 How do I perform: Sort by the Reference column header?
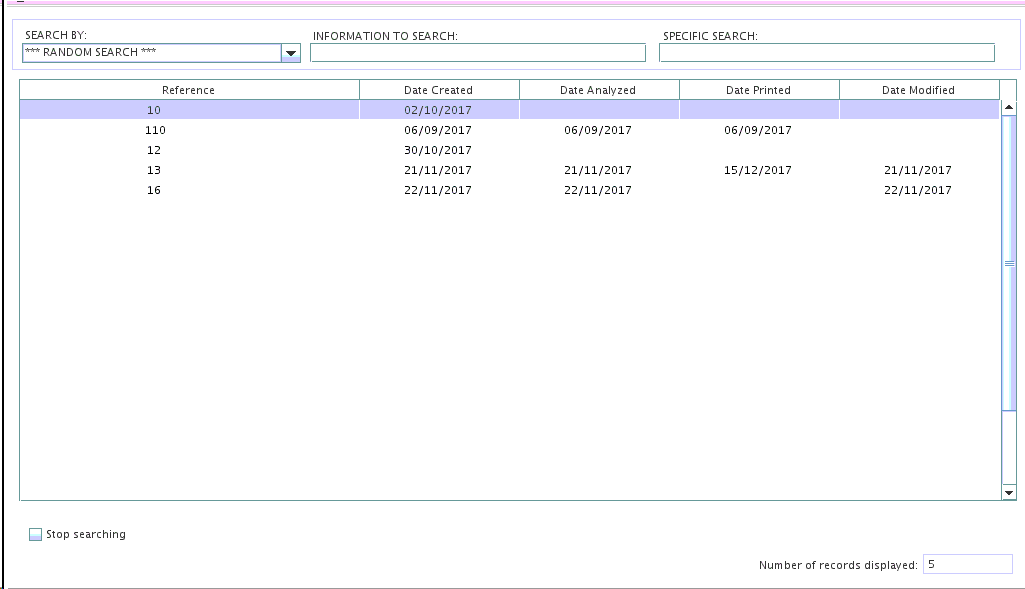click(x=189, y=90)
